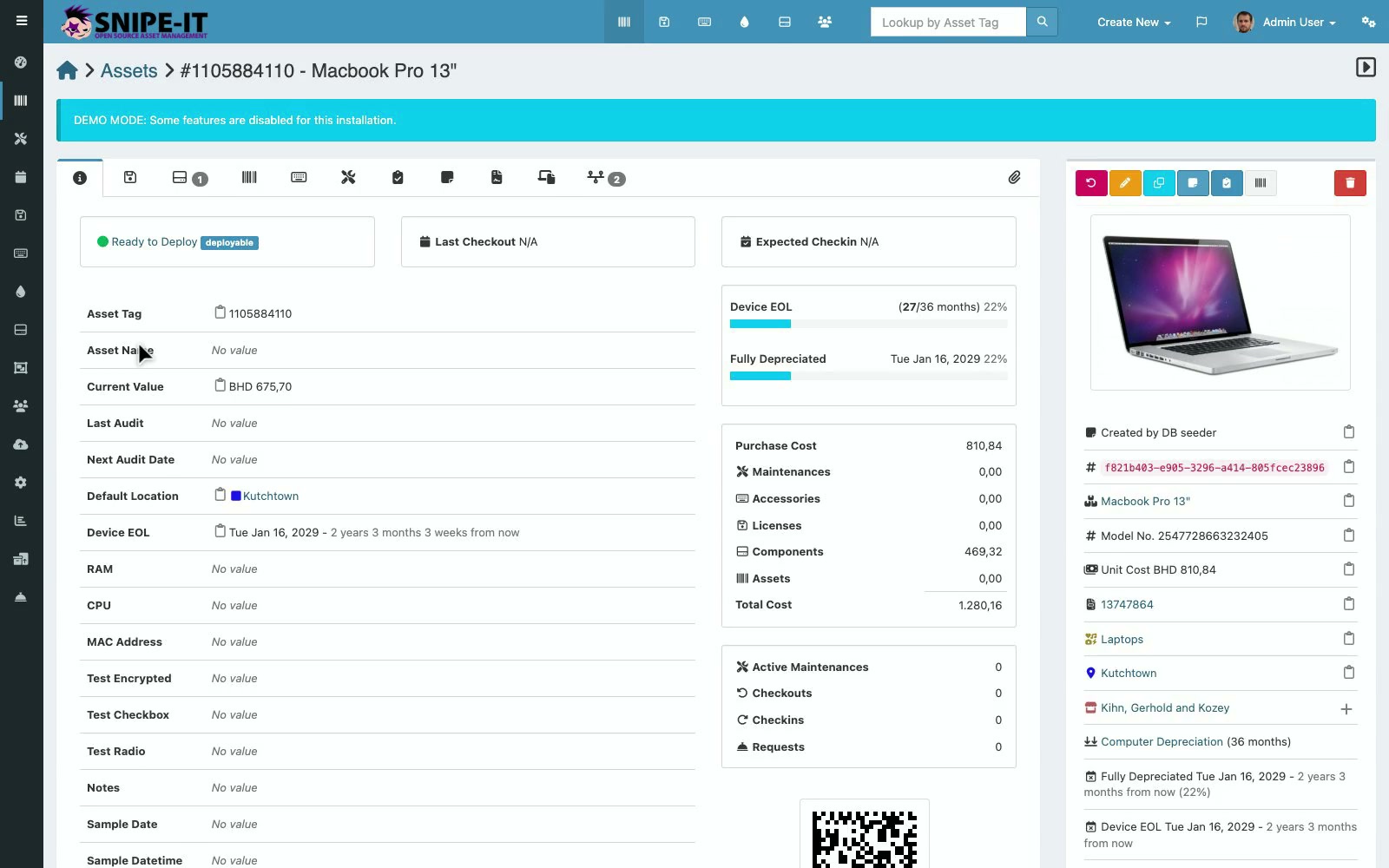This screenshot has height=868, width=1389.
Task: Copy Unit Cost BHD 810,84
Action: tap(1349, 569)
